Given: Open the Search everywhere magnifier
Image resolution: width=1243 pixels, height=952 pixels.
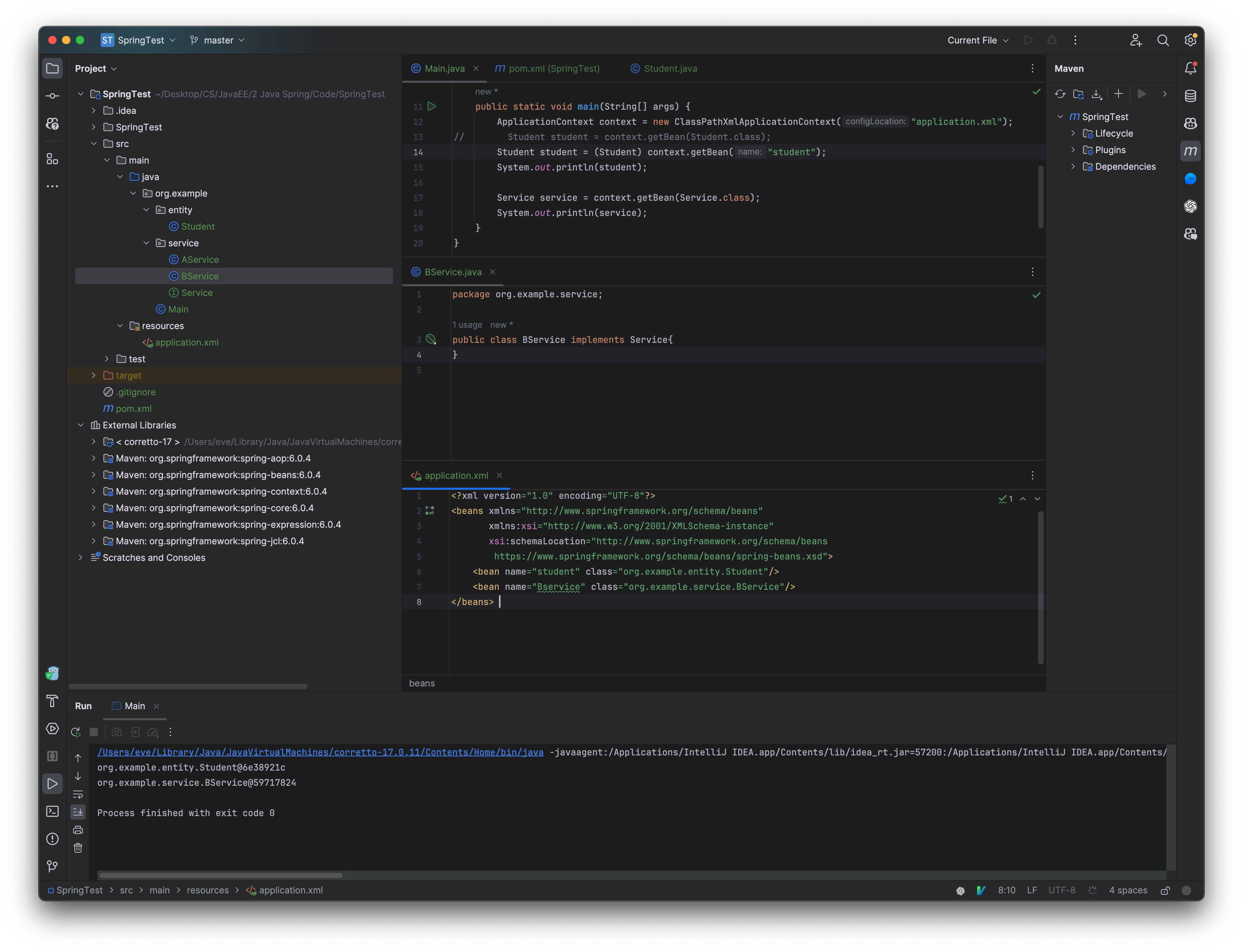Looking at the screenshot, I should (1163, 40).
